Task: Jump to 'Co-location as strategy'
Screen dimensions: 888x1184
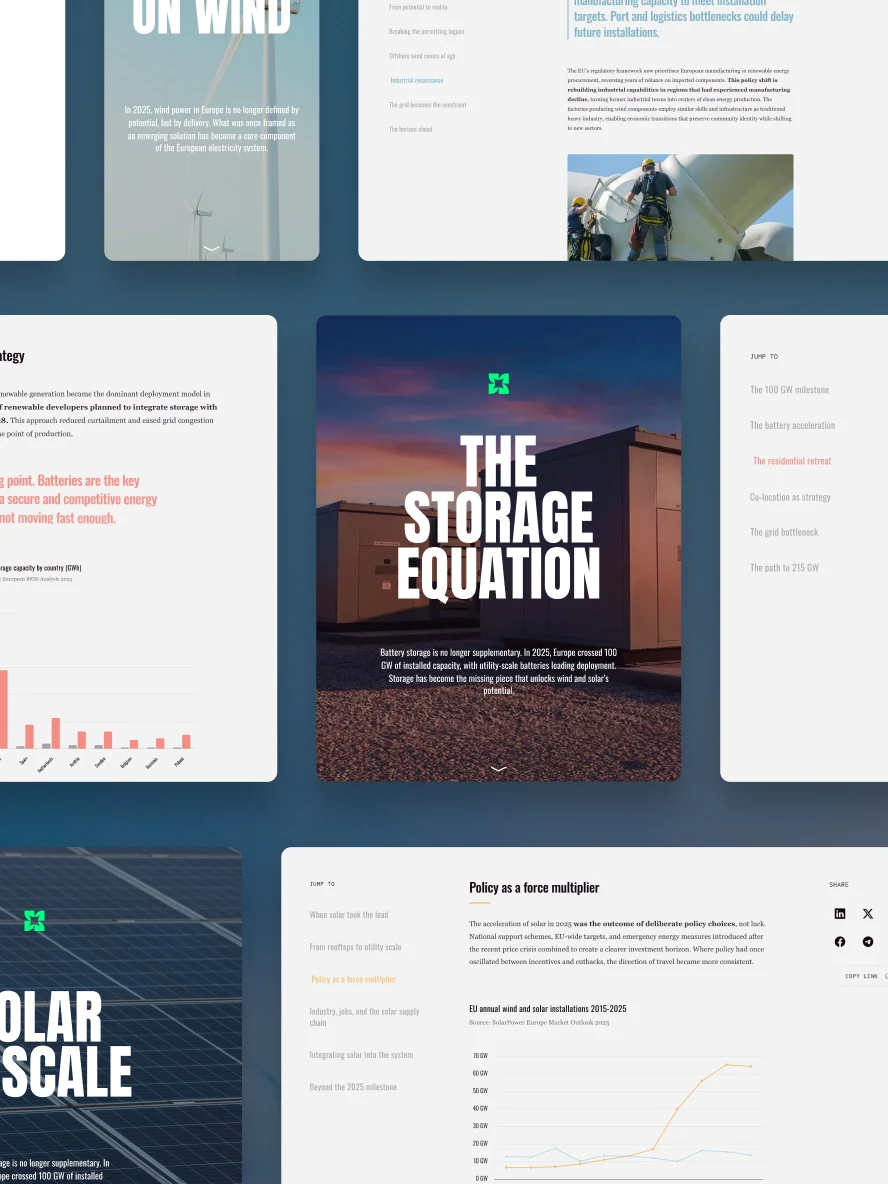Action: click(790, 497)
